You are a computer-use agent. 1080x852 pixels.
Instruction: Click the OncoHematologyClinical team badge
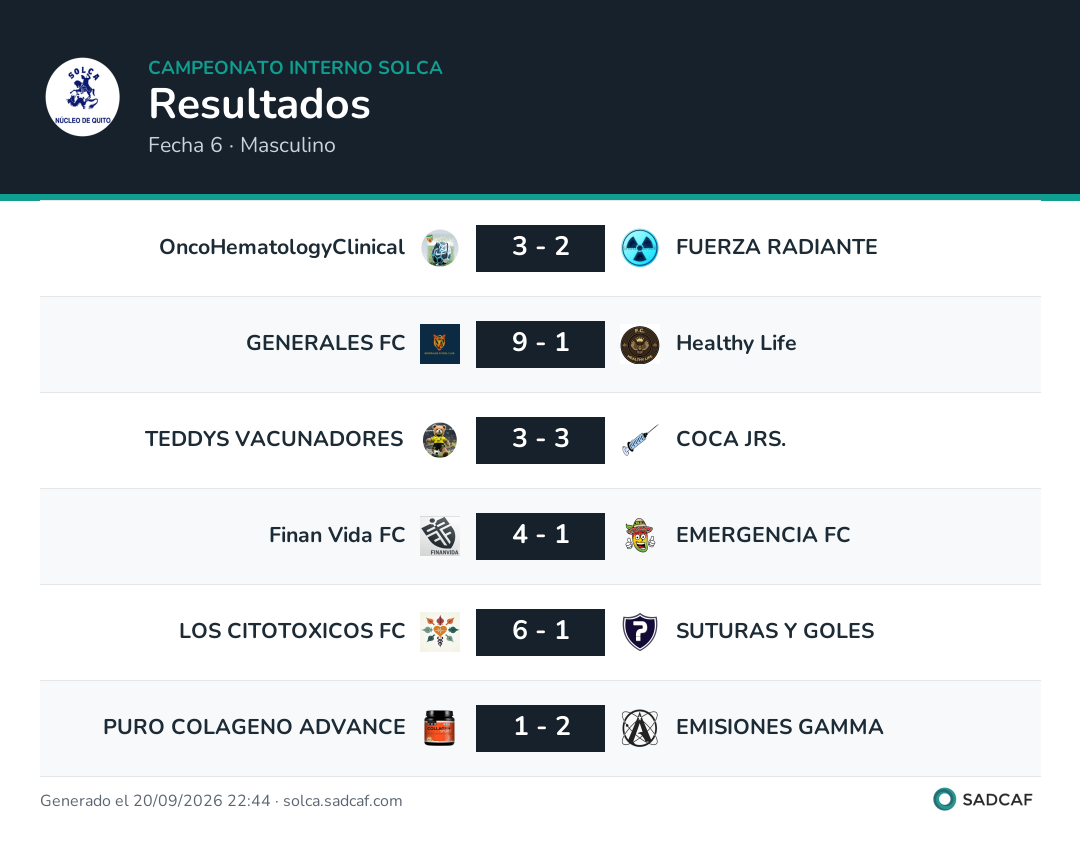coord(440,248)
